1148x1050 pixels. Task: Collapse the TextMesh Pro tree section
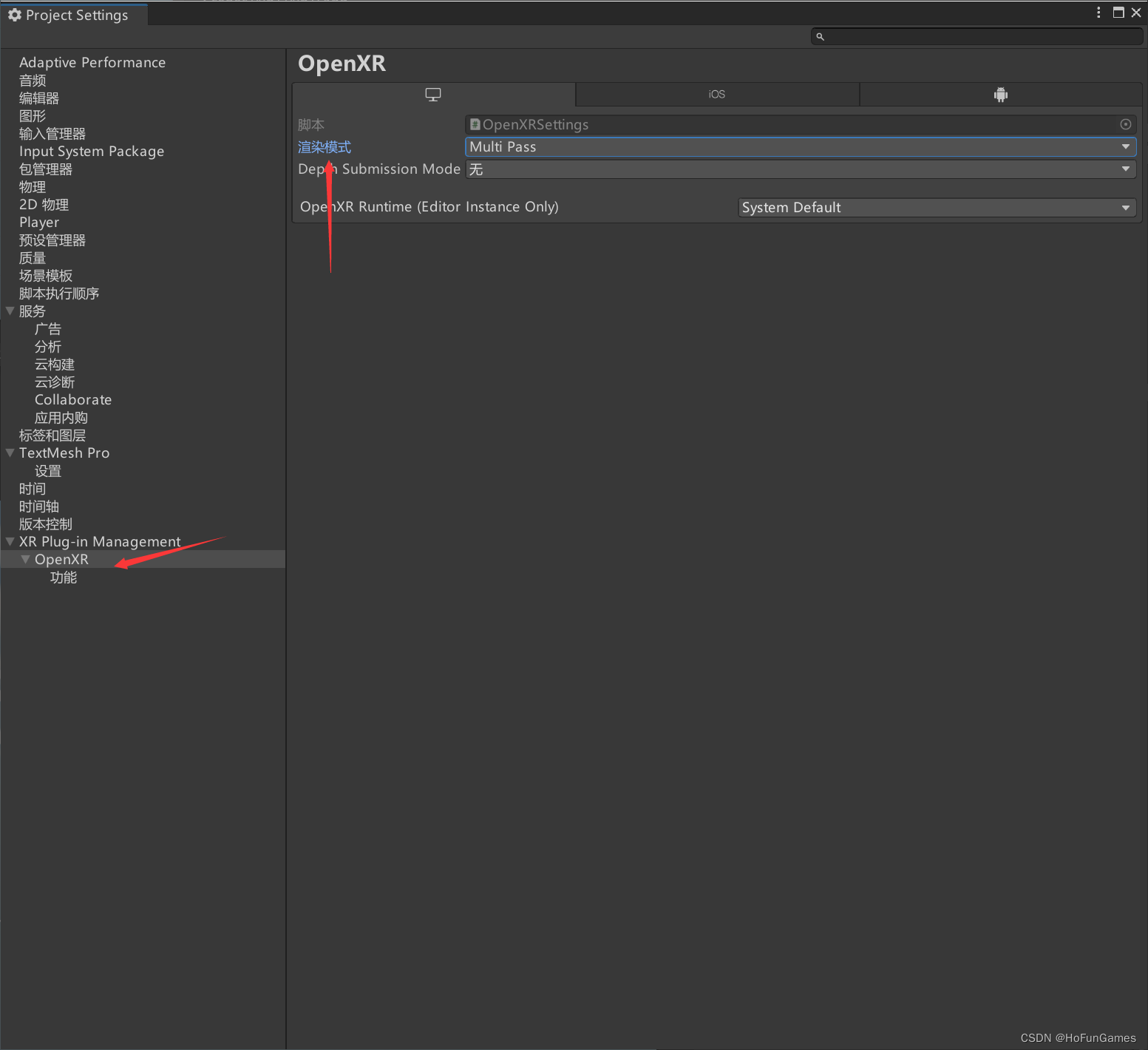[x=10, y=453]
